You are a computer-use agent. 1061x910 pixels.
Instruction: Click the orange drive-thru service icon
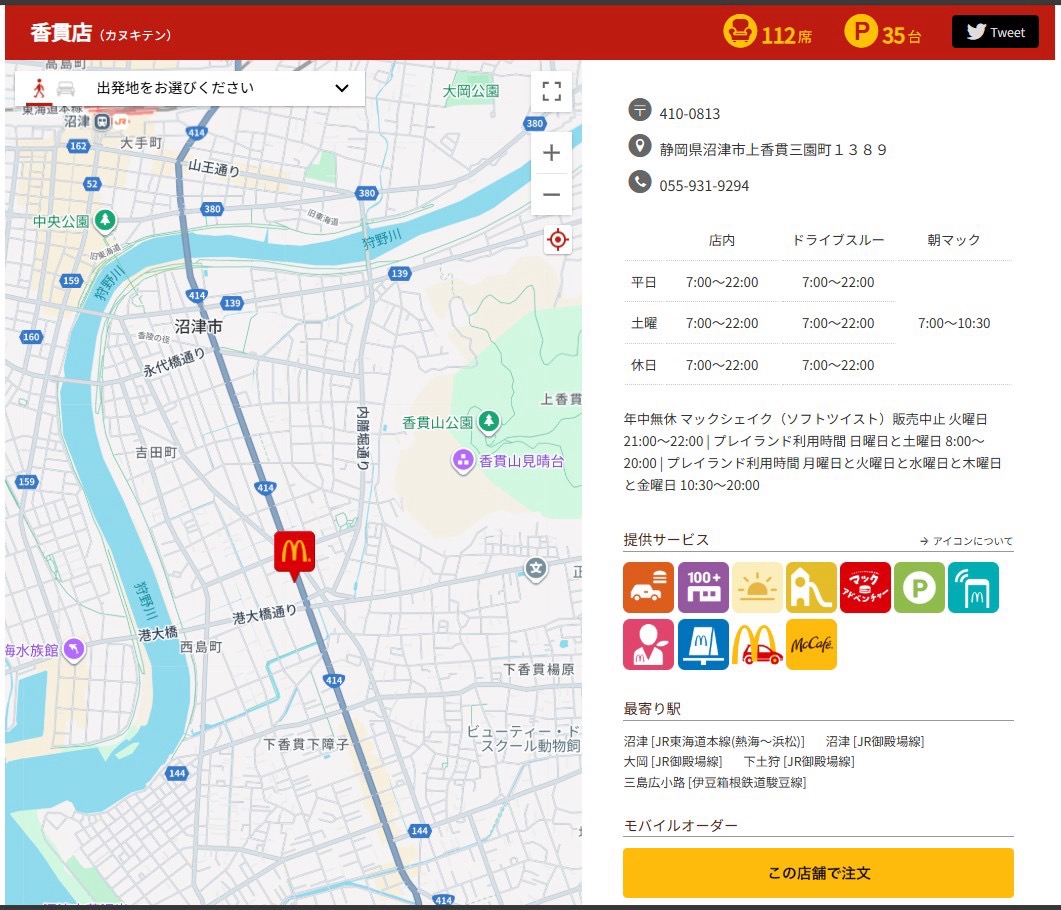point(648,587)
